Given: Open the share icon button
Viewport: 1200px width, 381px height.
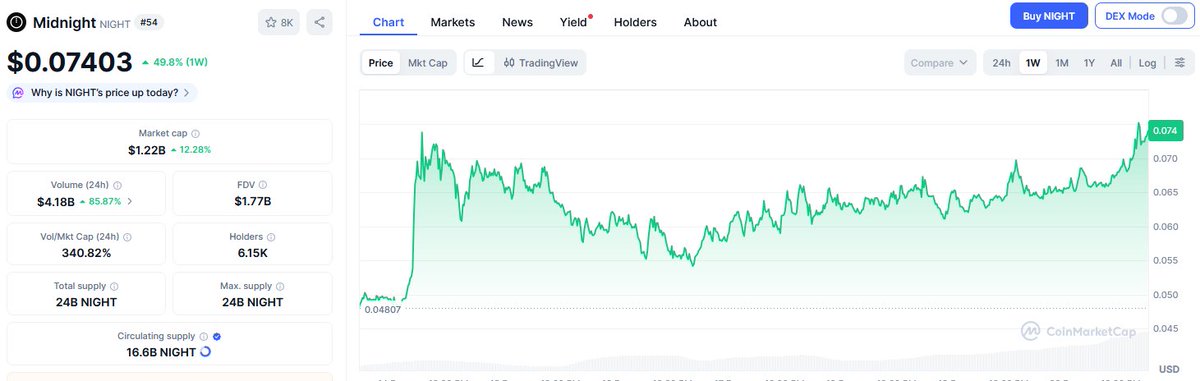Looking at the screenshot, I should (x=319, y=21).
